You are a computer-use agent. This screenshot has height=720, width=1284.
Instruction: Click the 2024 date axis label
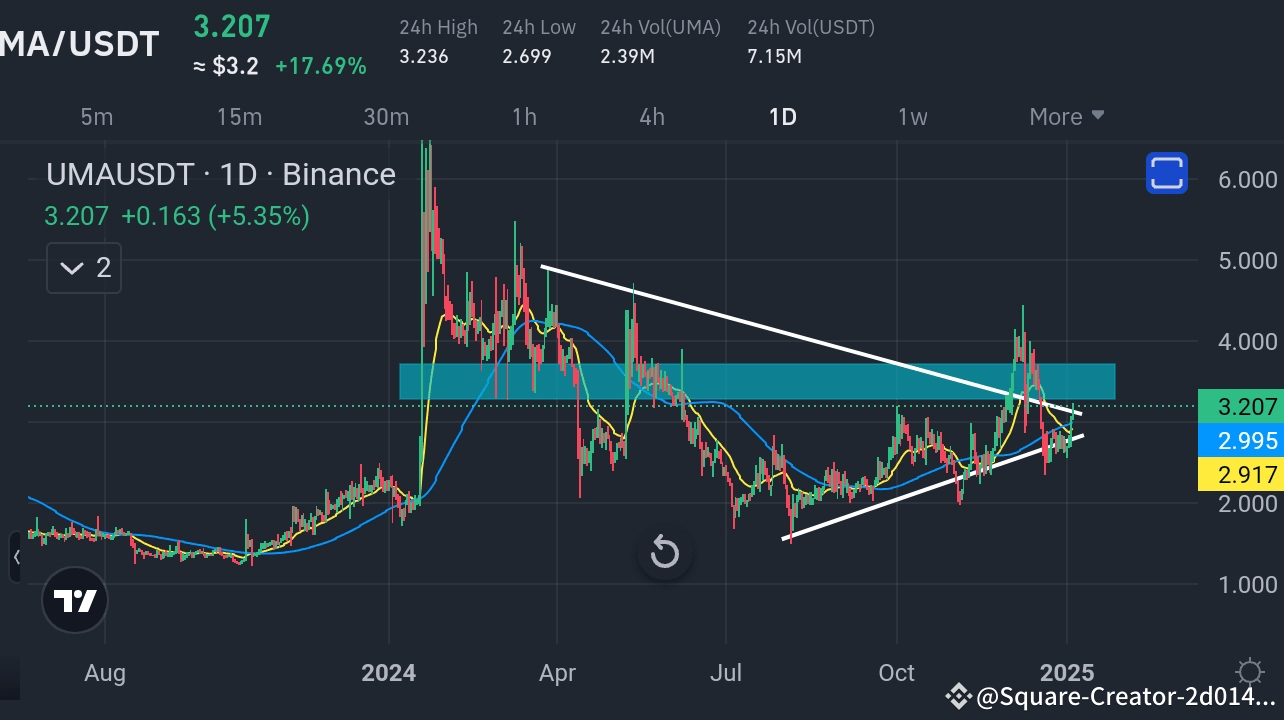click(389, 672)
